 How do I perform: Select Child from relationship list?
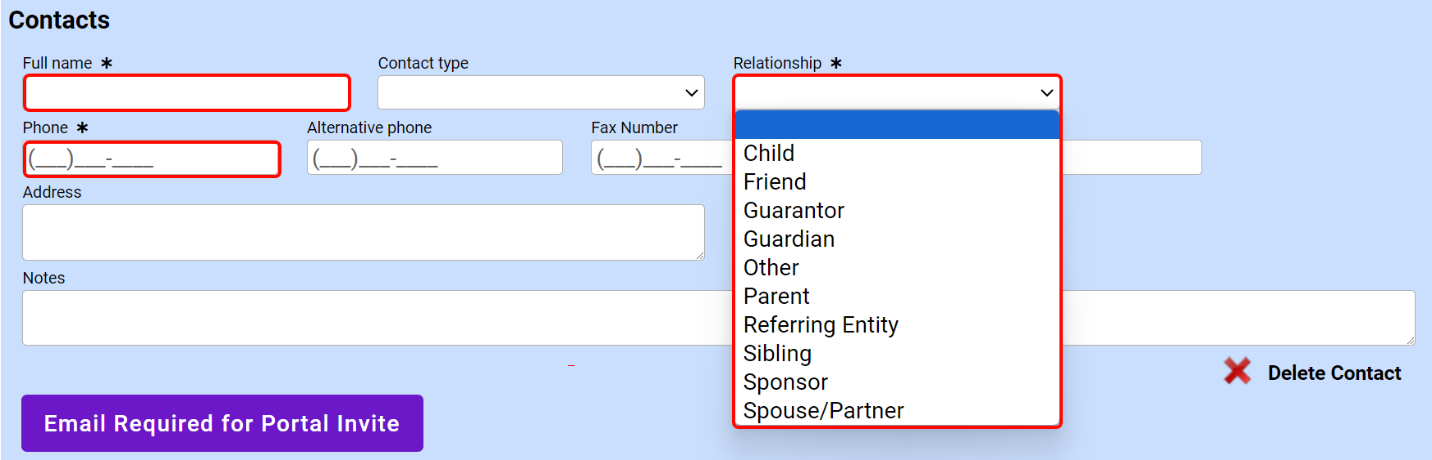tap(769, 153)
